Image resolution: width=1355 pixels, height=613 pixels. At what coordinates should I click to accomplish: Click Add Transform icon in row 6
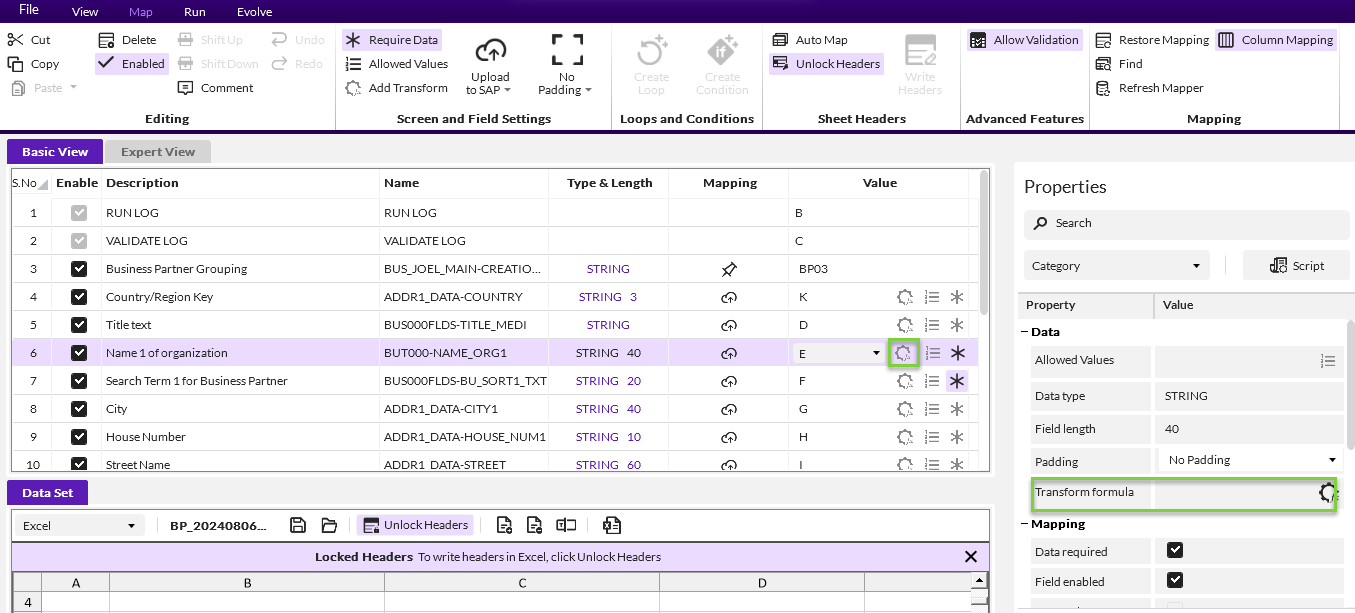coord(904,353)
